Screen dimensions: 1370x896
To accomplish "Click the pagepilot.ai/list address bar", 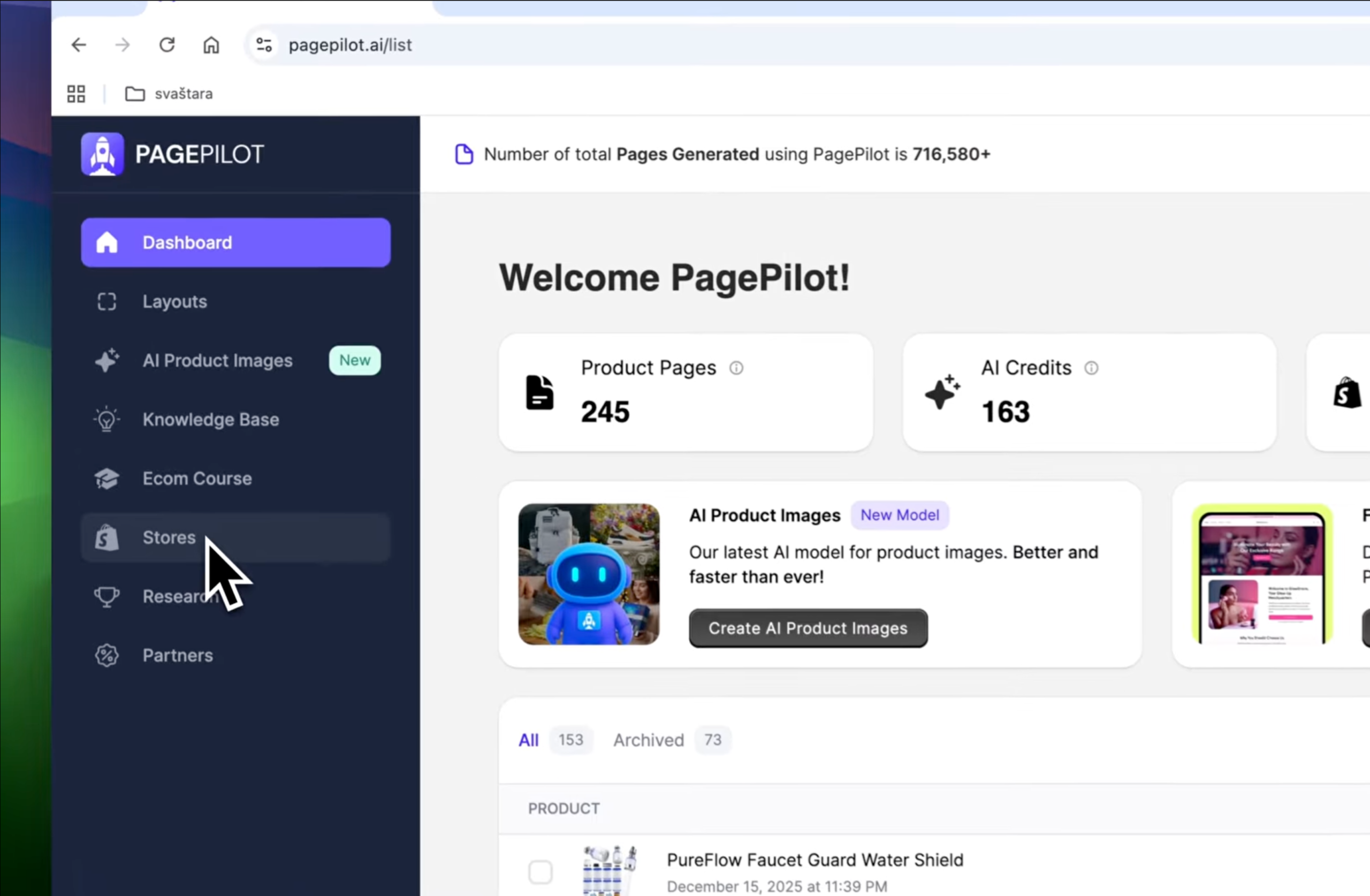I will [x=806, y=45].
